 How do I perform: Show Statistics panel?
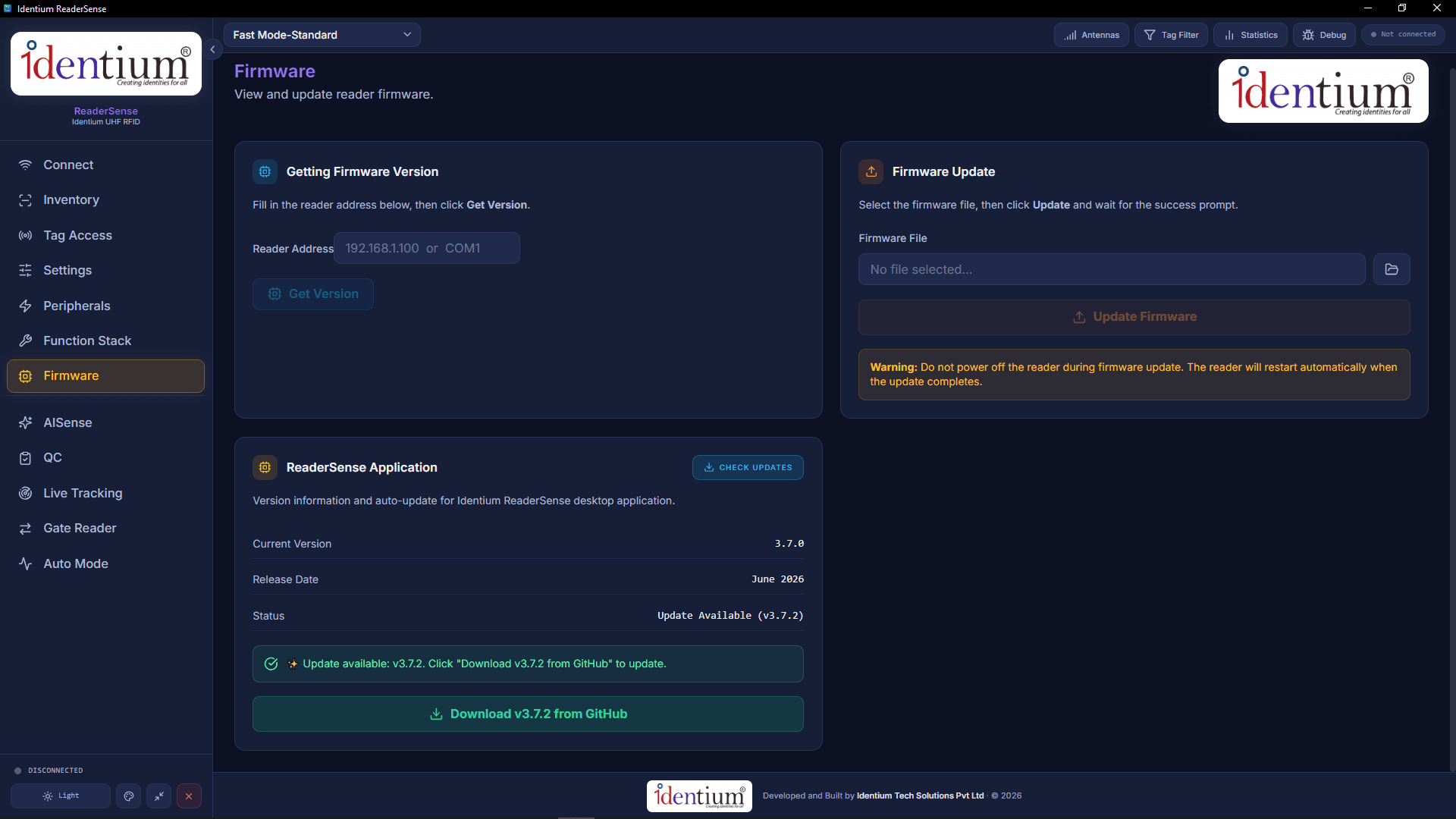[x=1250, y=35]
